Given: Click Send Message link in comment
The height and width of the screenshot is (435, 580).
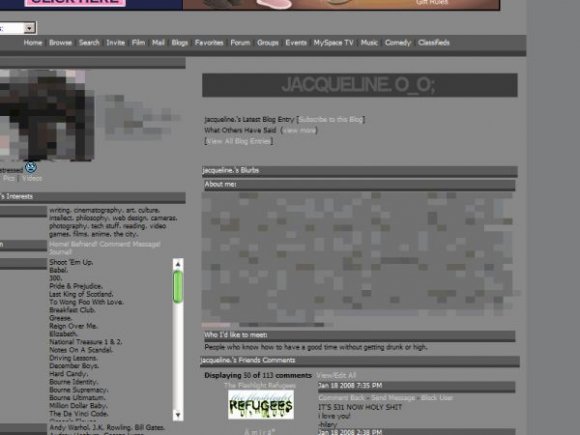Looking at the screenshot, I should point(393,398).
